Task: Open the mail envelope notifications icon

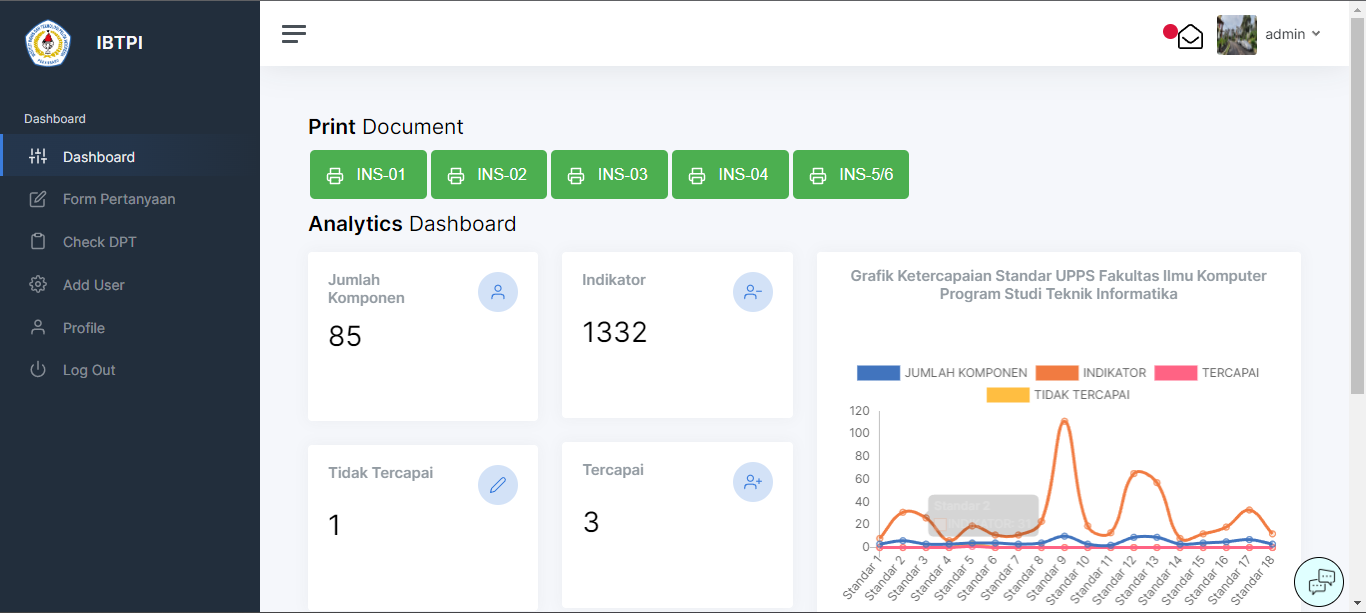Action: [x=1189, y=37]
